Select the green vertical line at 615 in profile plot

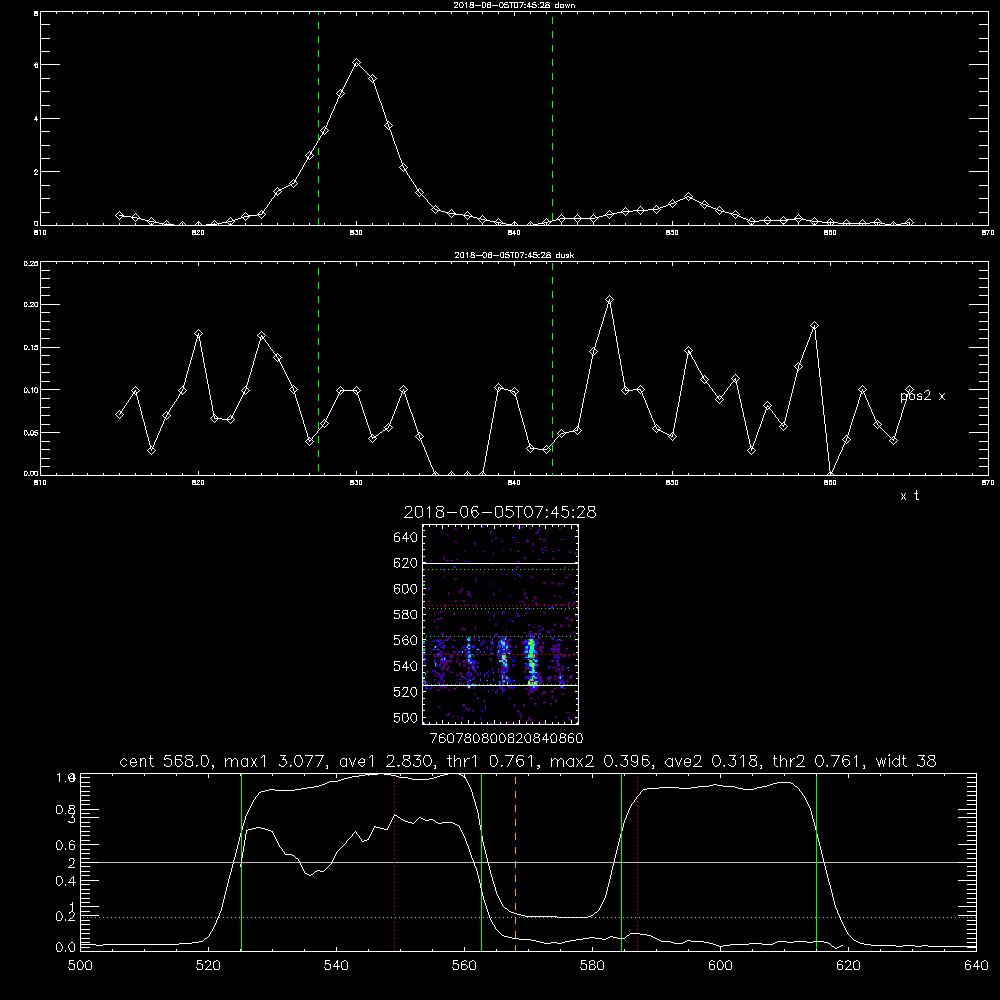pos(816,861)
